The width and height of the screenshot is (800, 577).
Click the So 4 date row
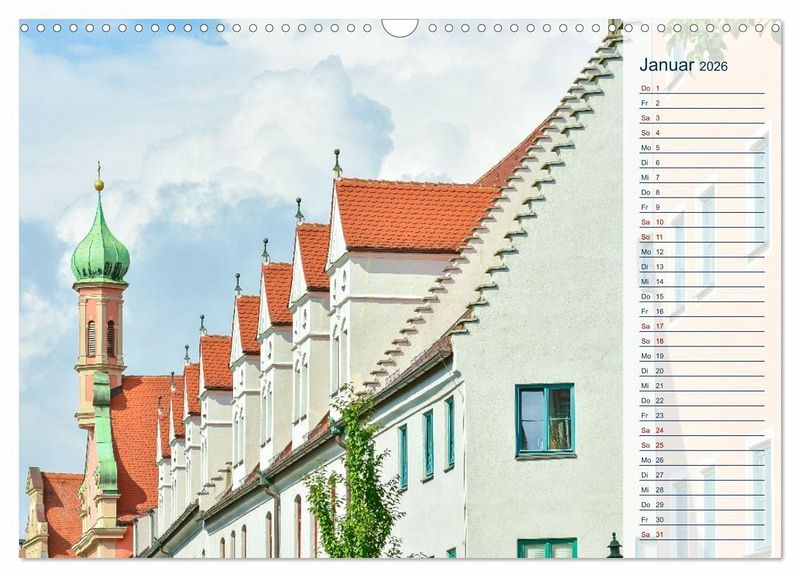click(x=701, y=133)
